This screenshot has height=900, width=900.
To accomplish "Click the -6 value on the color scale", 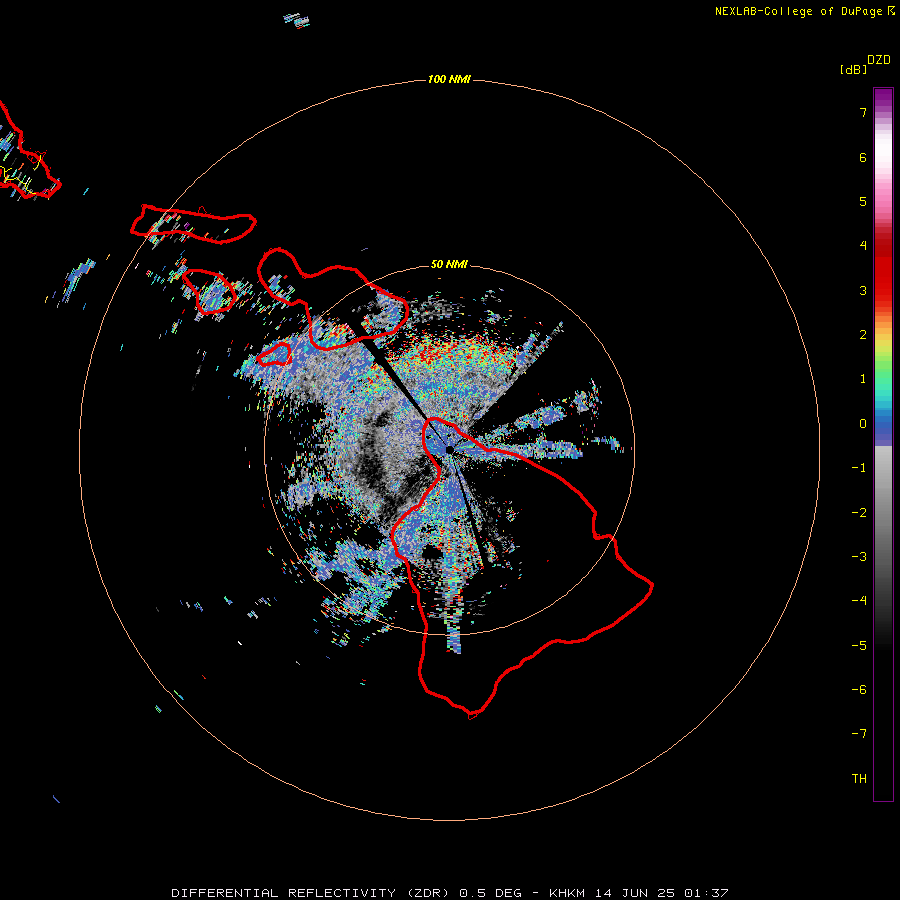I will pos(859,690).
